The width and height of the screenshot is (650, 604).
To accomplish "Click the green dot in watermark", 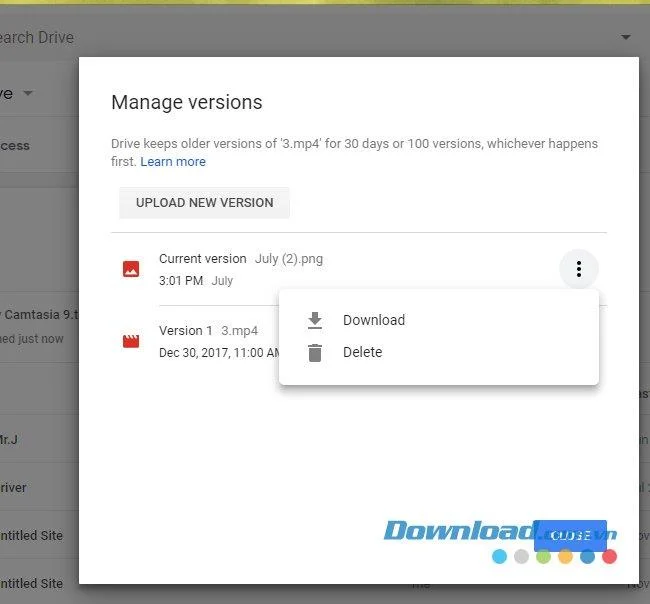I will (x=543, y=556).
